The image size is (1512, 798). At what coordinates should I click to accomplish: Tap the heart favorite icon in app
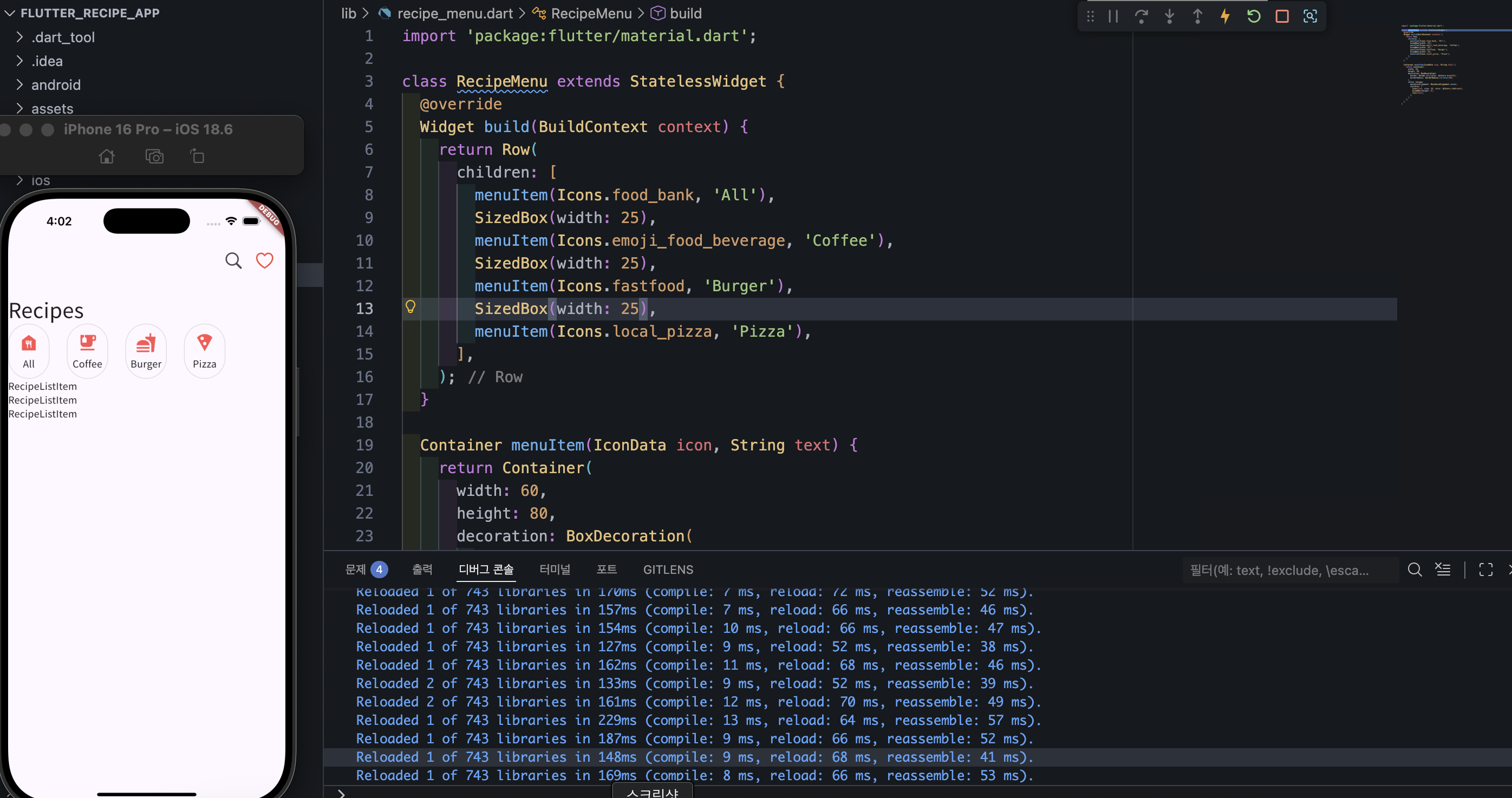pyautogui.click(x=265, y=260)
